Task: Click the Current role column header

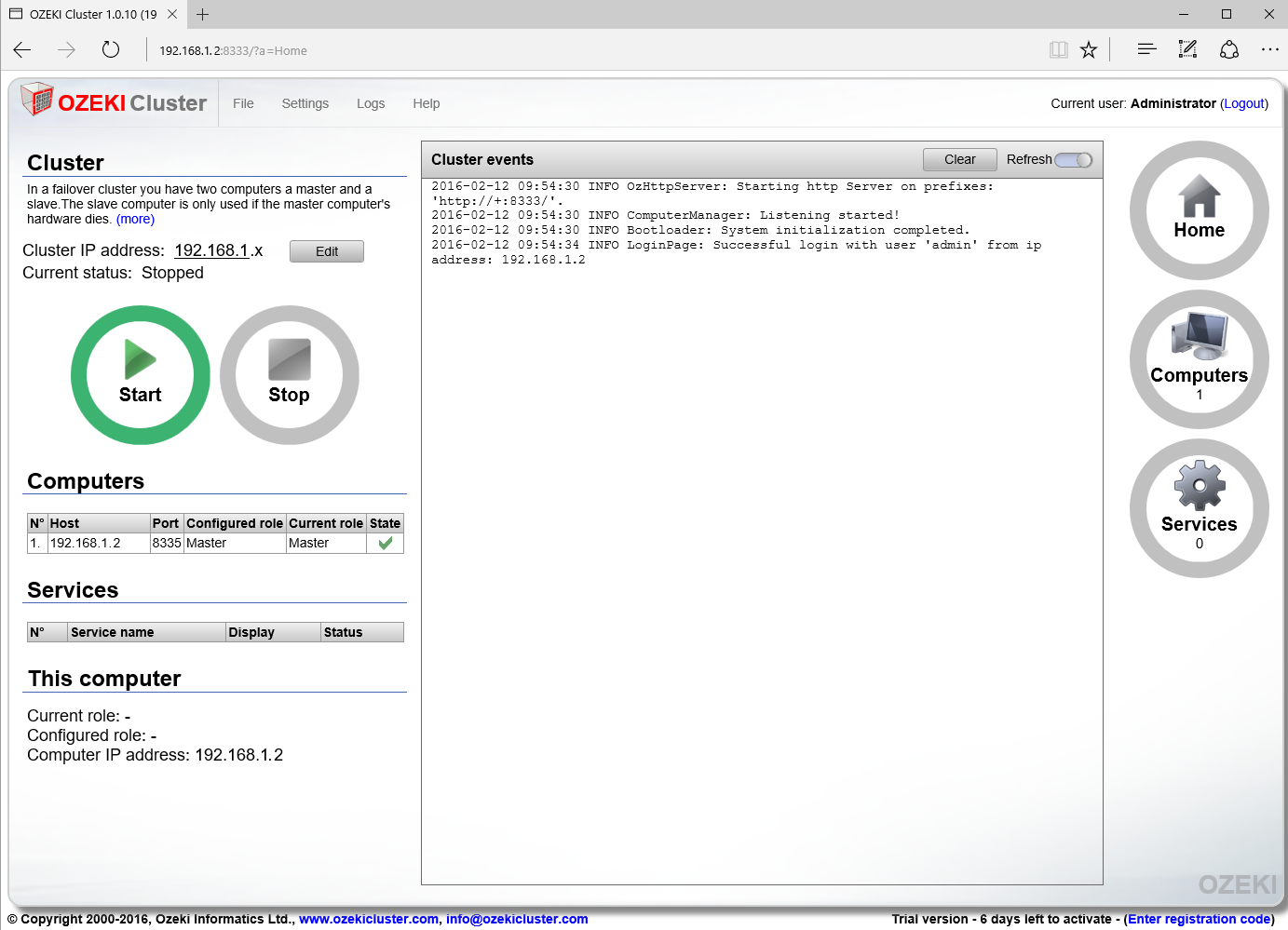Action: tap(326, 523)
